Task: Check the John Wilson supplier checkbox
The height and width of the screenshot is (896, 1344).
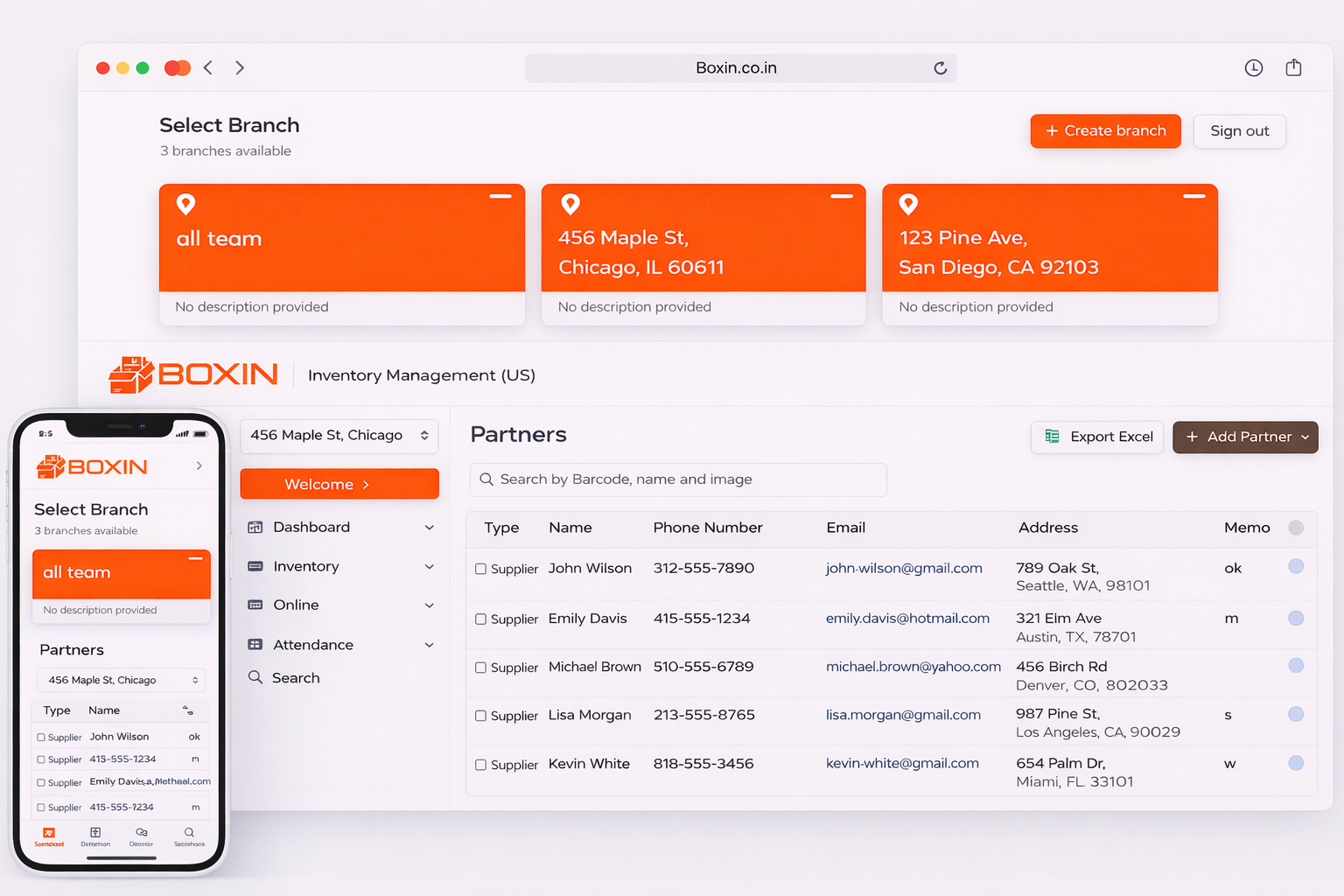Action: click(x=480, y=569)
